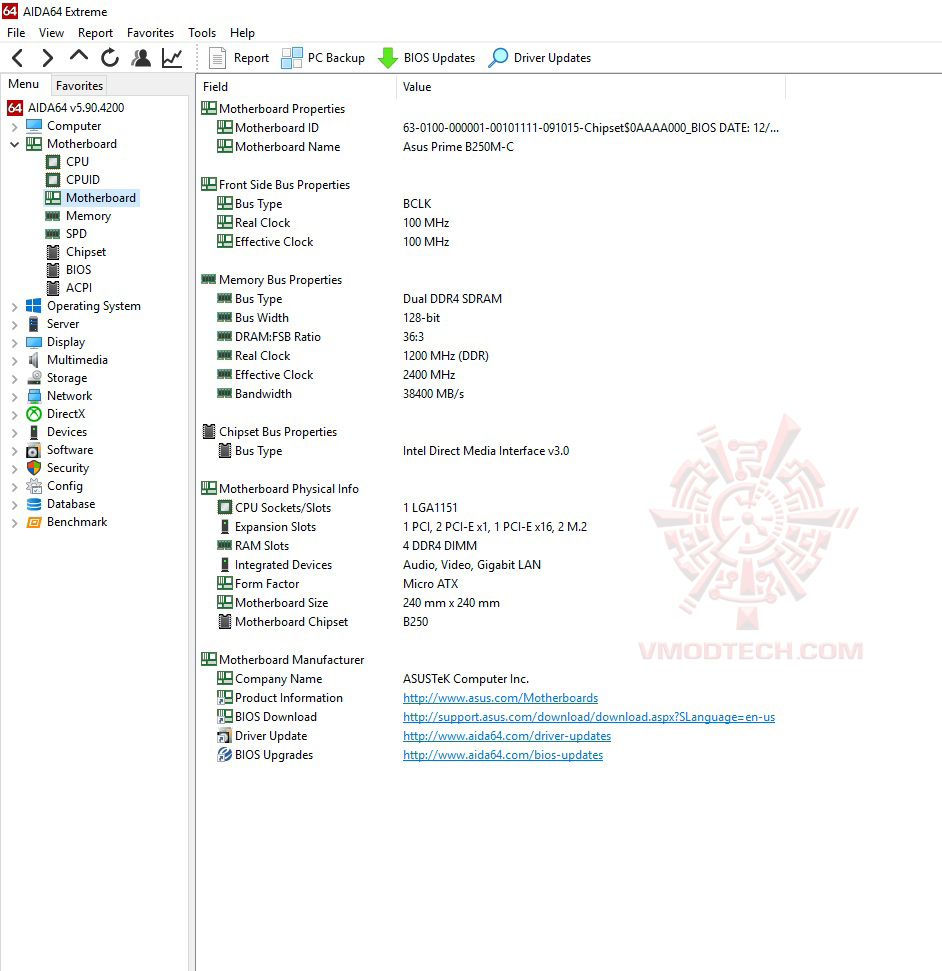Image resolution: width=942 pixels, height=971 pixels.
Task: Click PC Backup in the toolbar
Action: 323,58
